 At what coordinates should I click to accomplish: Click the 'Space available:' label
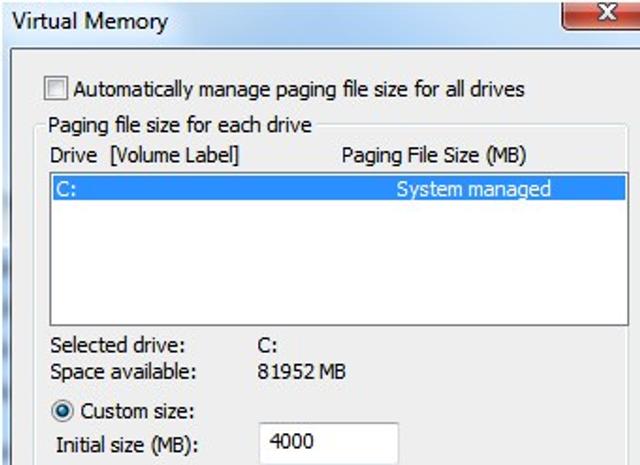click(123, 372)
